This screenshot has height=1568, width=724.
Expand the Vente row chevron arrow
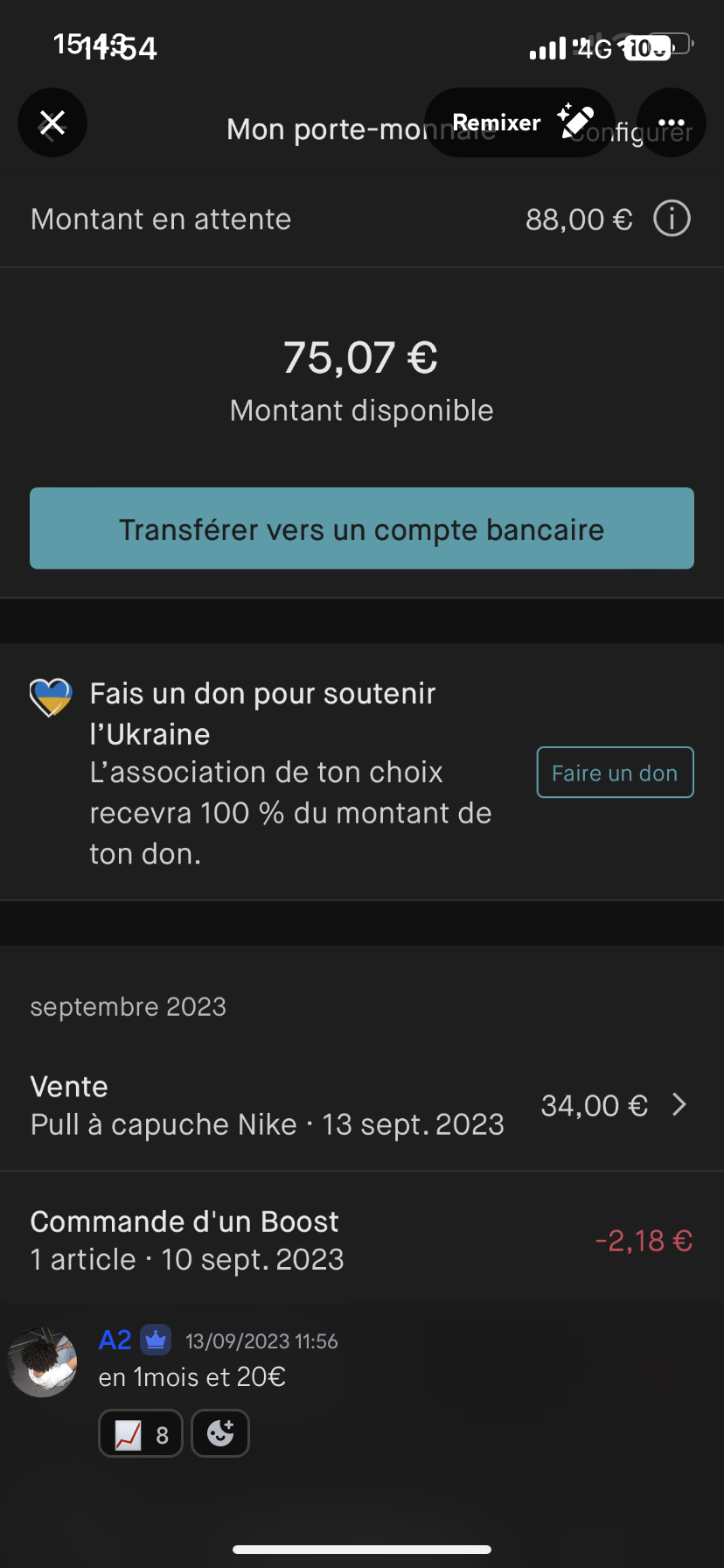coord(679,1105)
